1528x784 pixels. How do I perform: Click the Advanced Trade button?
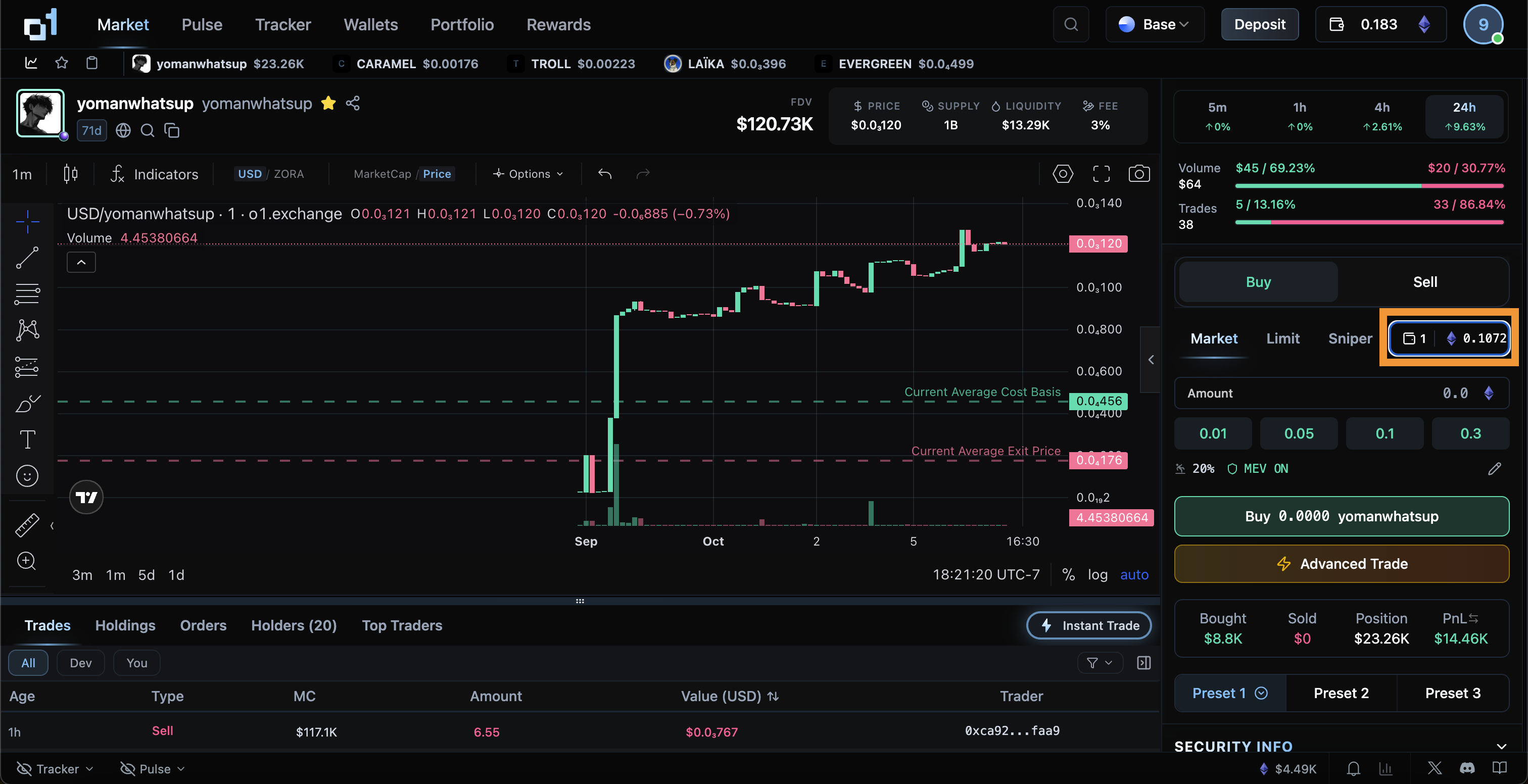[1341, 563]
